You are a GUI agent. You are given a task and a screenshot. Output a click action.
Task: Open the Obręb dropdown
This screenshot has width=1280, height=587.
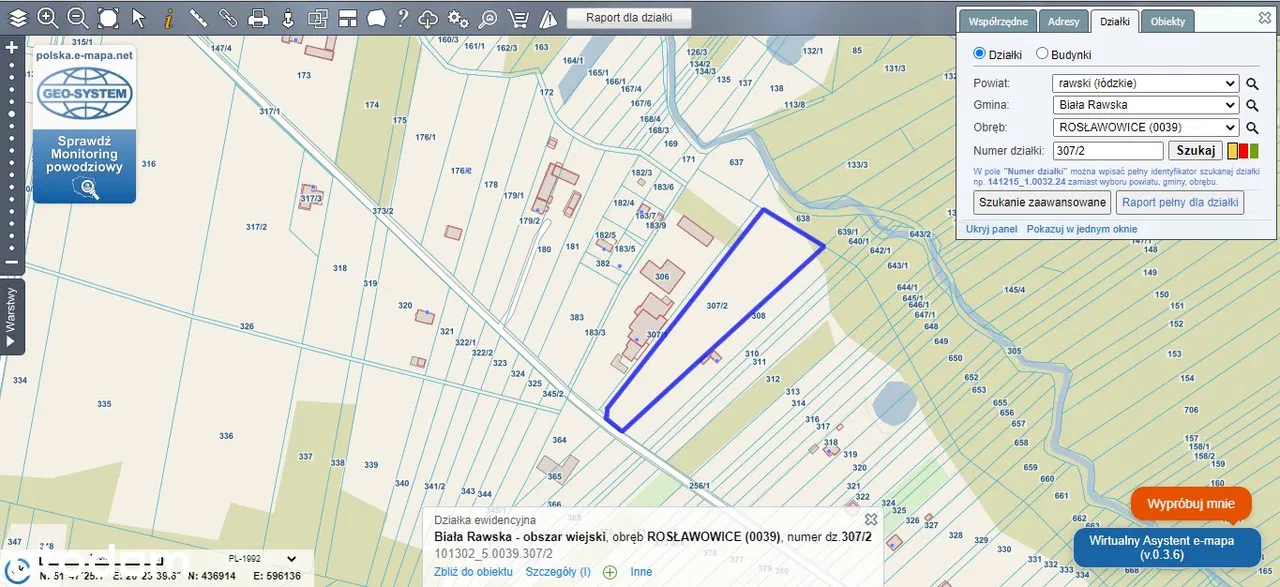(1145, 128)
